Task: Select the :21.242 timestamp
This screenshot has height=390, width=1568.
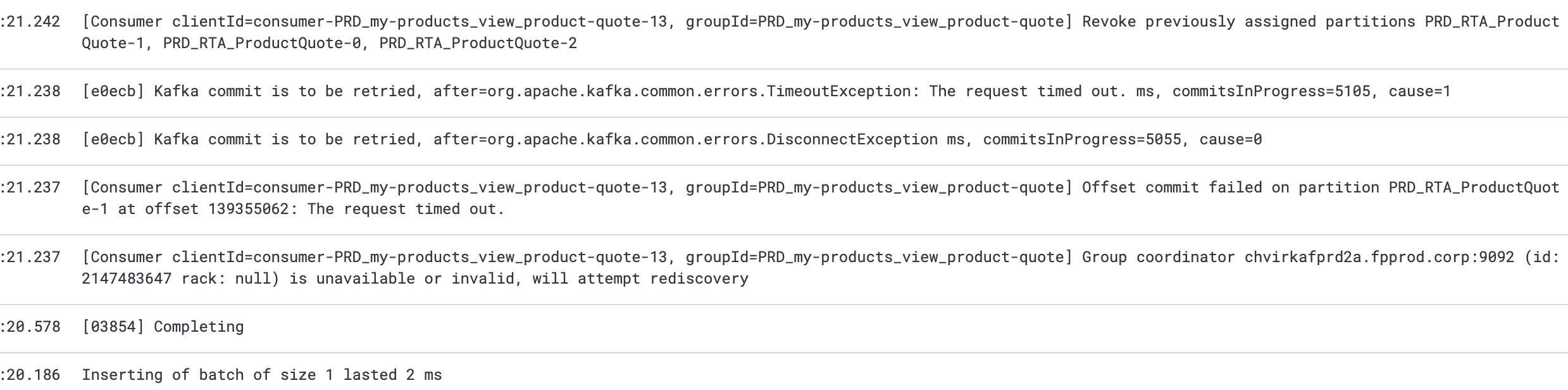Action: pyautogui.click(x=30, y=22)
